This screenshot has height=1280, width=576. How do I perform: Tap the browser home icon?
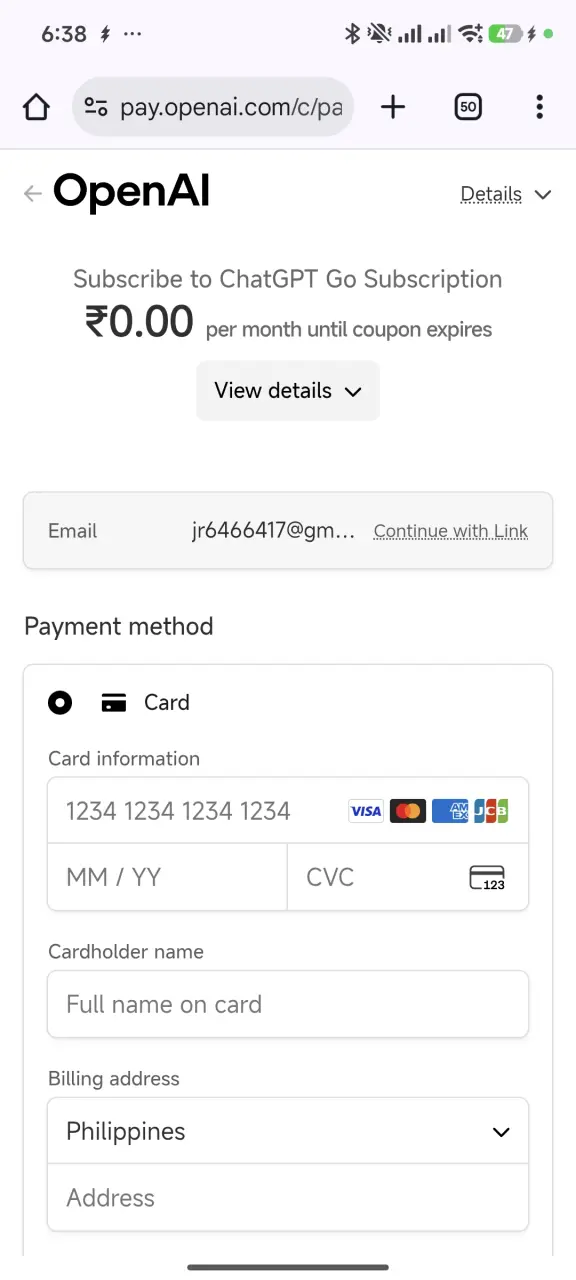pyautogui.click(x=36, y=107)
